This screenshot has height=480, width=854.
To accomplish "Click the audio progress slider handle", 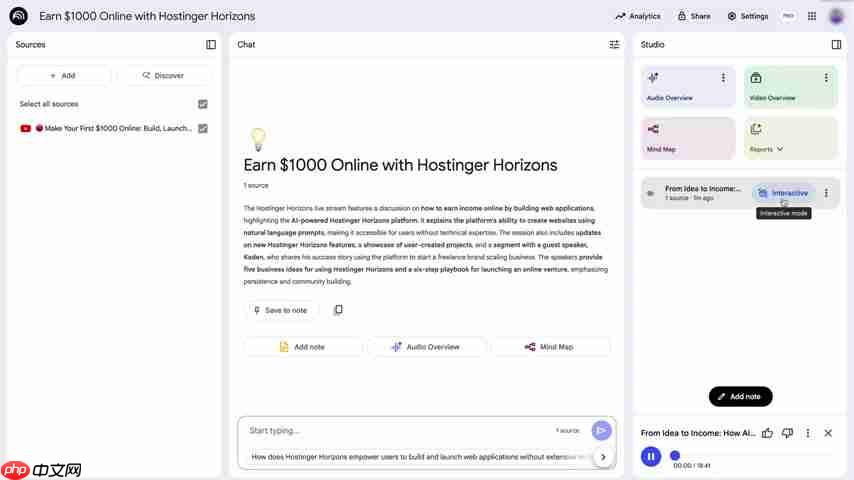I will pos(675,455).
